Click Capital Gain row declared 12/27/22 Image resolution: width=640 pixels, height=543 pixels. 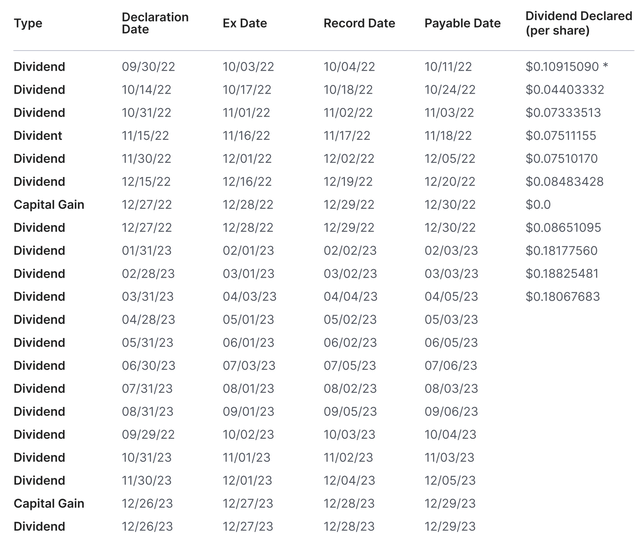pos(49,205)
